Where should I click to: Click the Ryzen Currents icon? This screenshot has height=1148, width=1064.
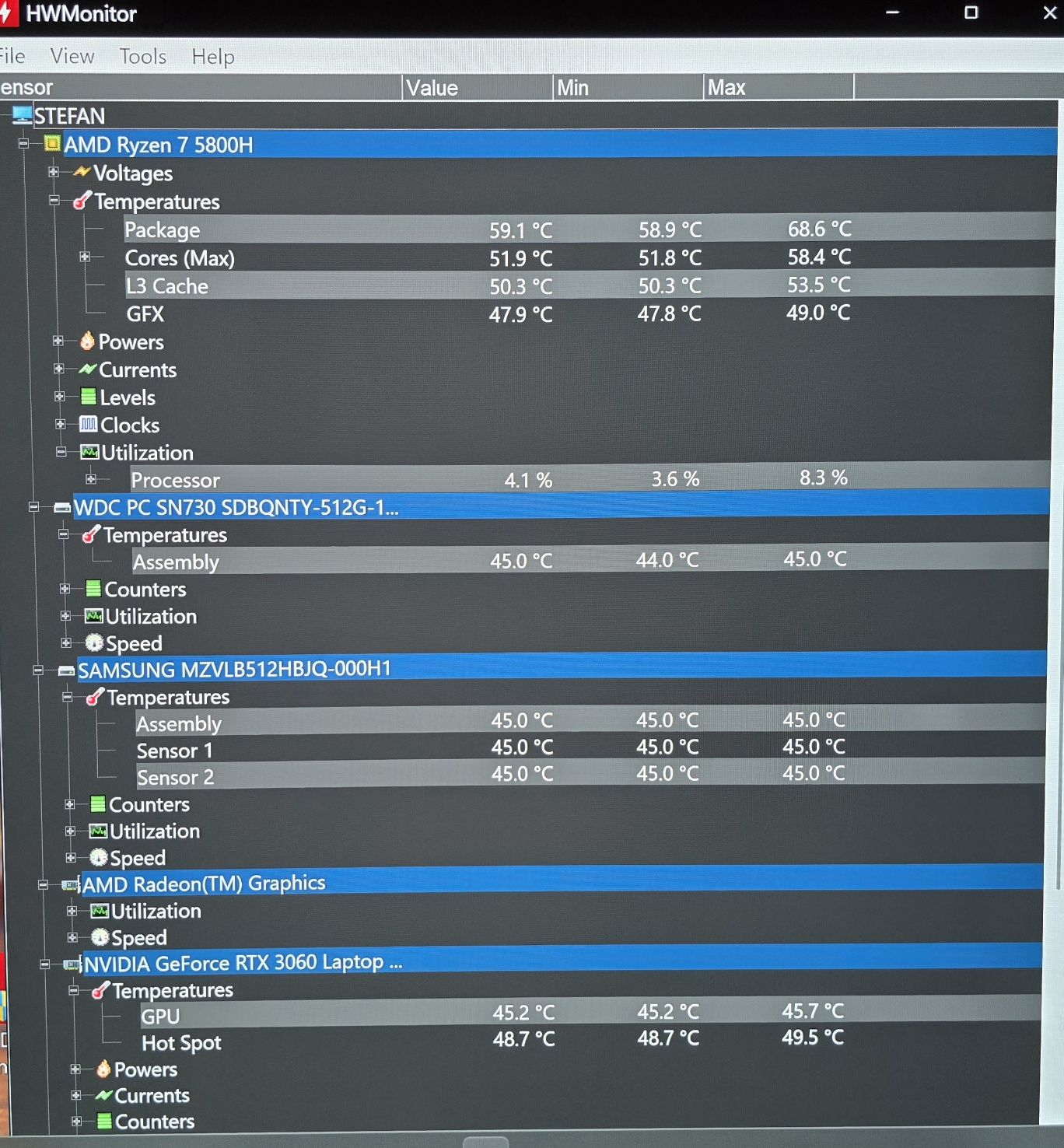click(x=88, y=369)
